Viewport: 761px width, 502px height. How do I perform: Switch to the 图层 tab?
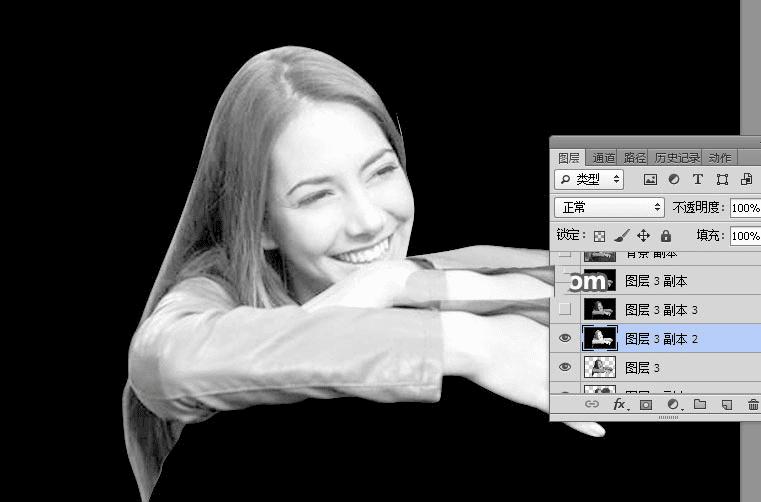[x=569, y=158]
